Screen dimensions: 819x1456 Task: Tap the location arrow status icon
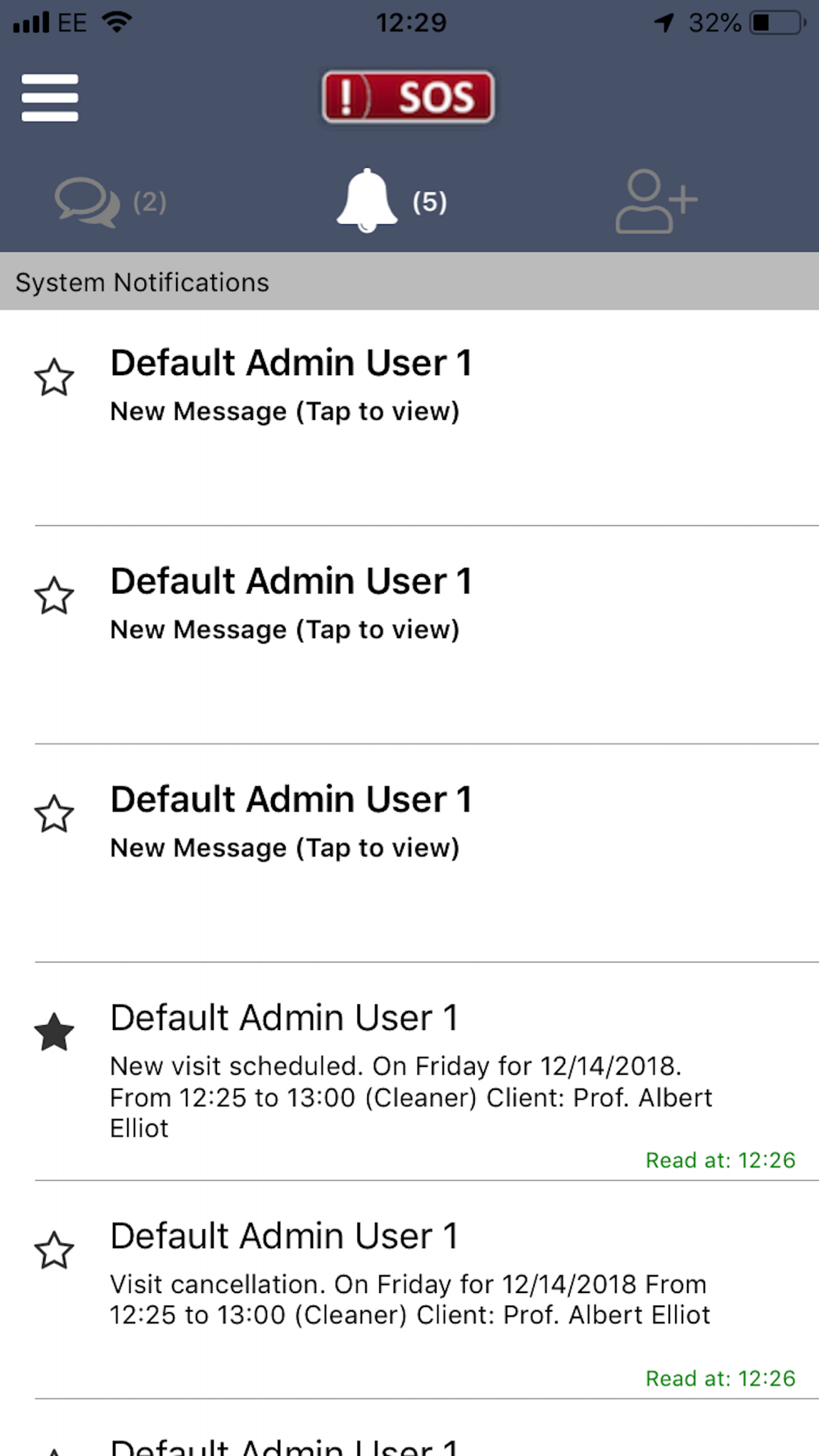(664, 23)
